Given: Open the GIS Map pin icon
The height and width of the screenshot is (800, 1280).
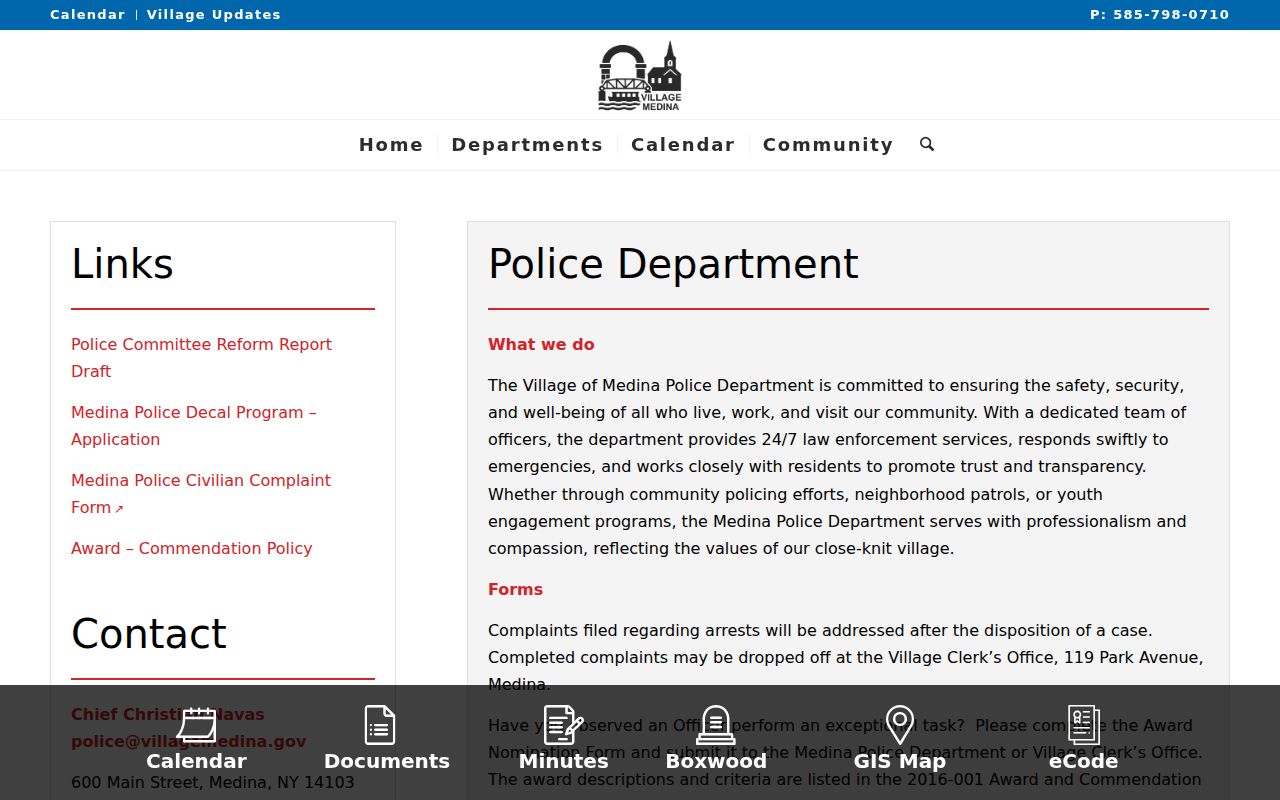Looking at the screenshot, I should pyautogui.click(x=900, y=725).
